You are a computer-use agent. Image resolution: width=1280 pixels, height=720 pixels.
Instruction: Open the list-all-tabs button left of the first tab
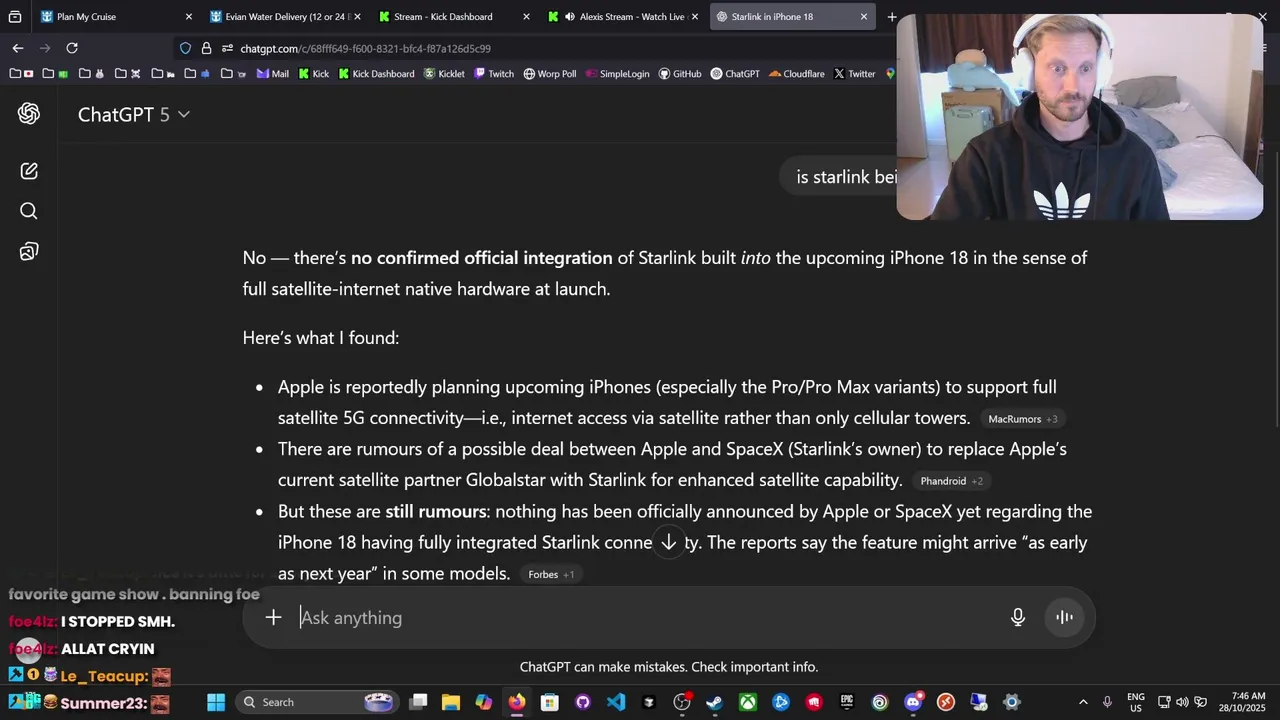tap(15, 17)
